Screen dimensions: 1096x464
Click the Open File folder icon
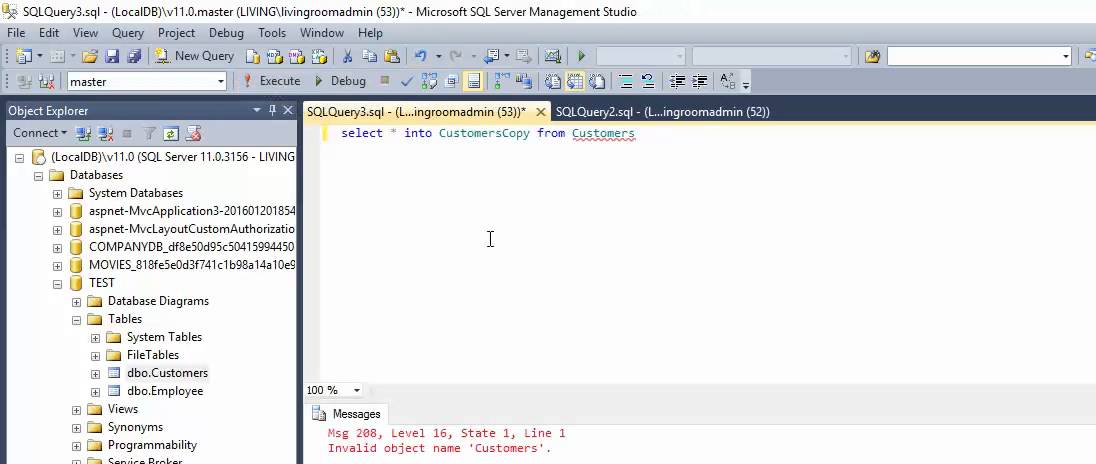pyautogui.click(x=89, y=56)
